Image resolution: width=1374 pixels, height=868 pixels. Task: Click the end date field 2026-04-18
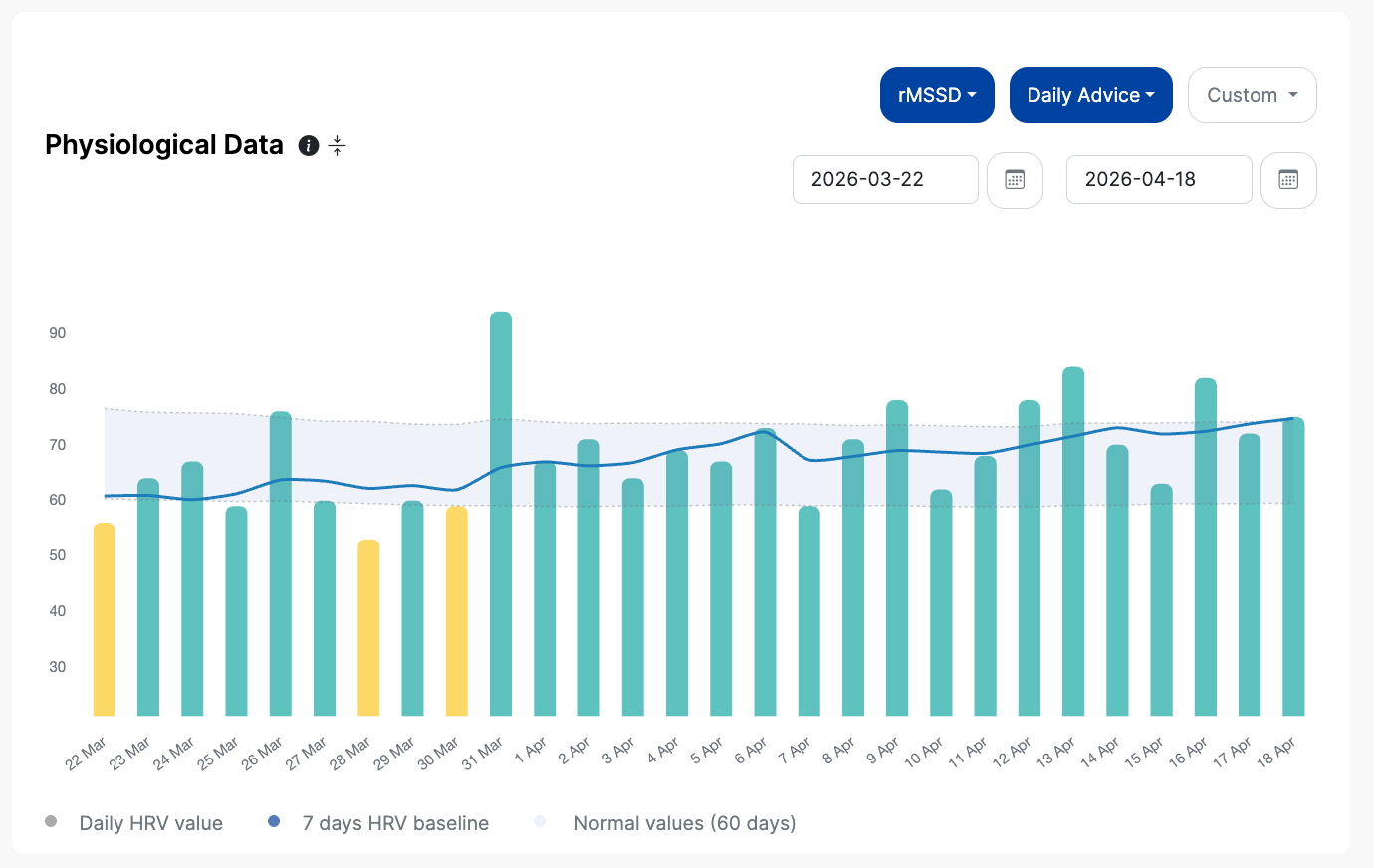pos(1159,179)
